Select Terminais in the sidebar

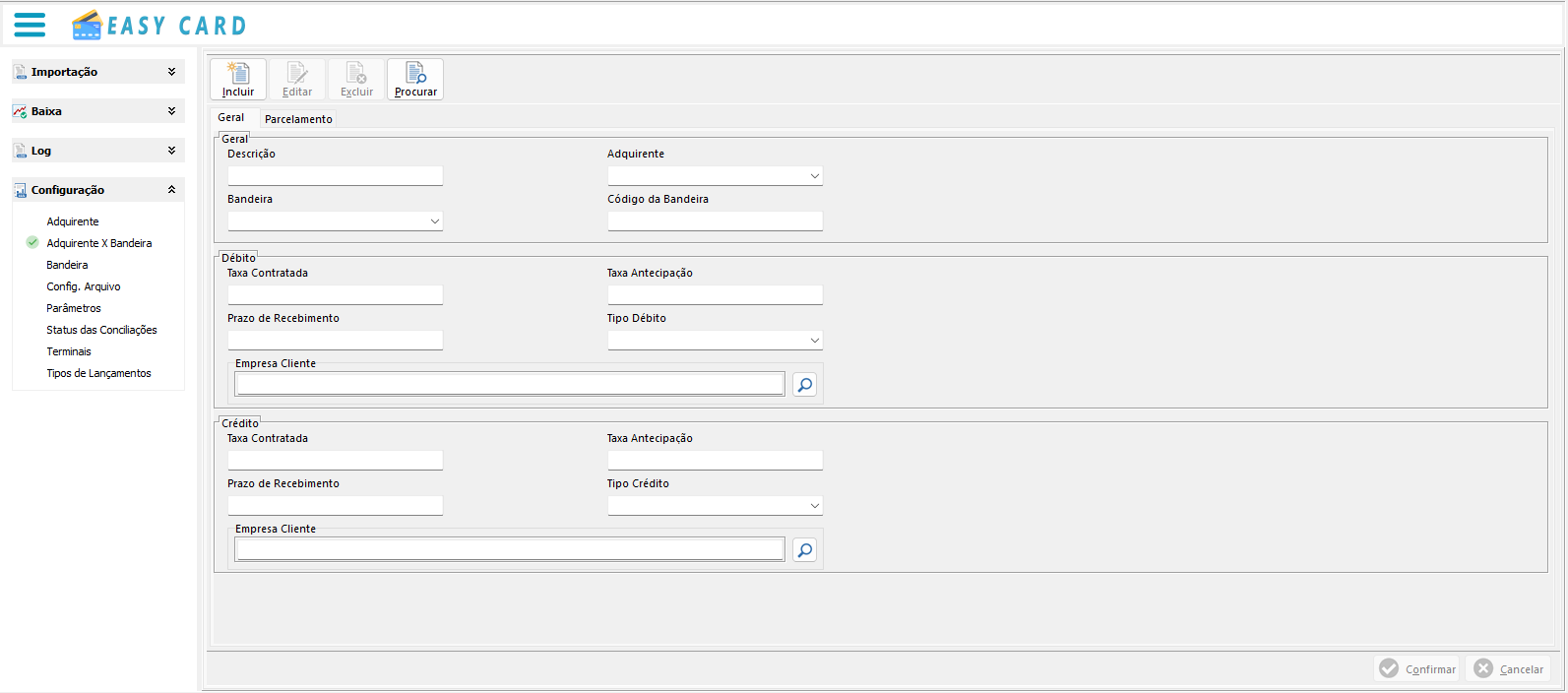pyautogui.click(x=69, y=351)
